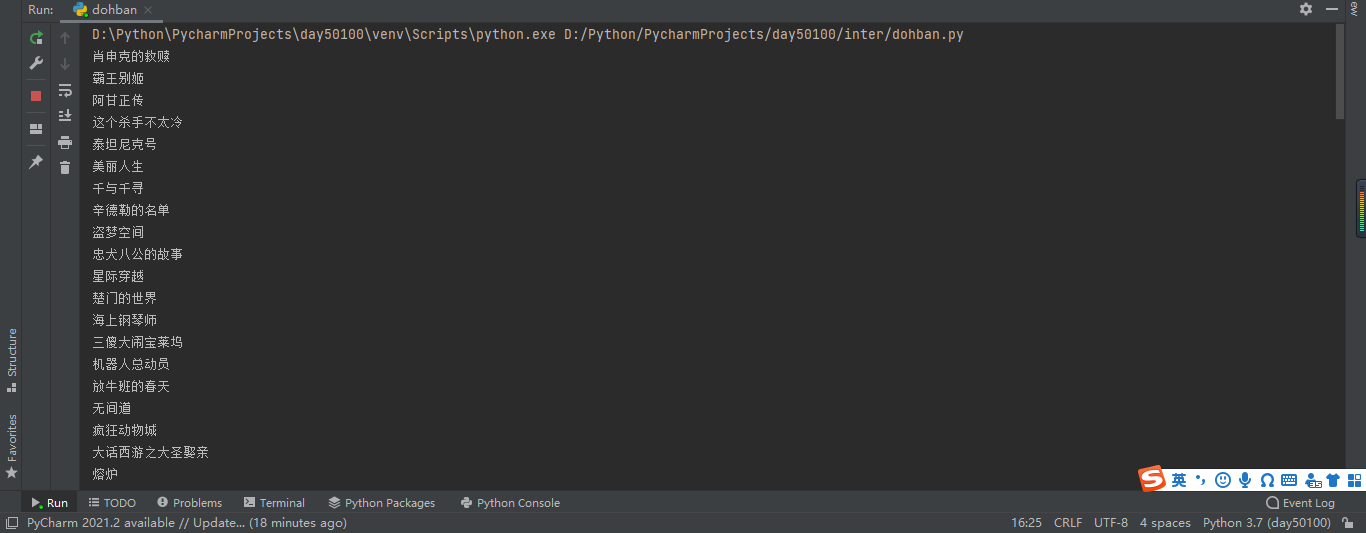Click the 16:25 caret position indicator

[x=1026, y=523]
